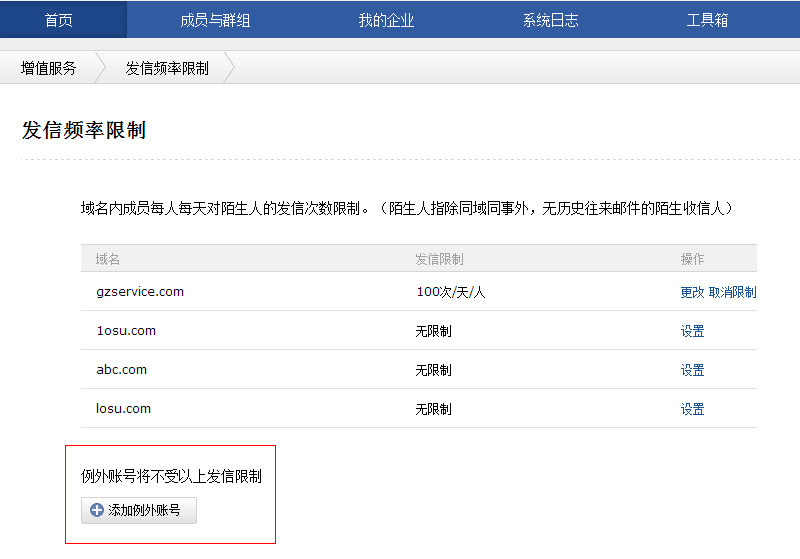Click the 发信限制 column header

[439, 259]
